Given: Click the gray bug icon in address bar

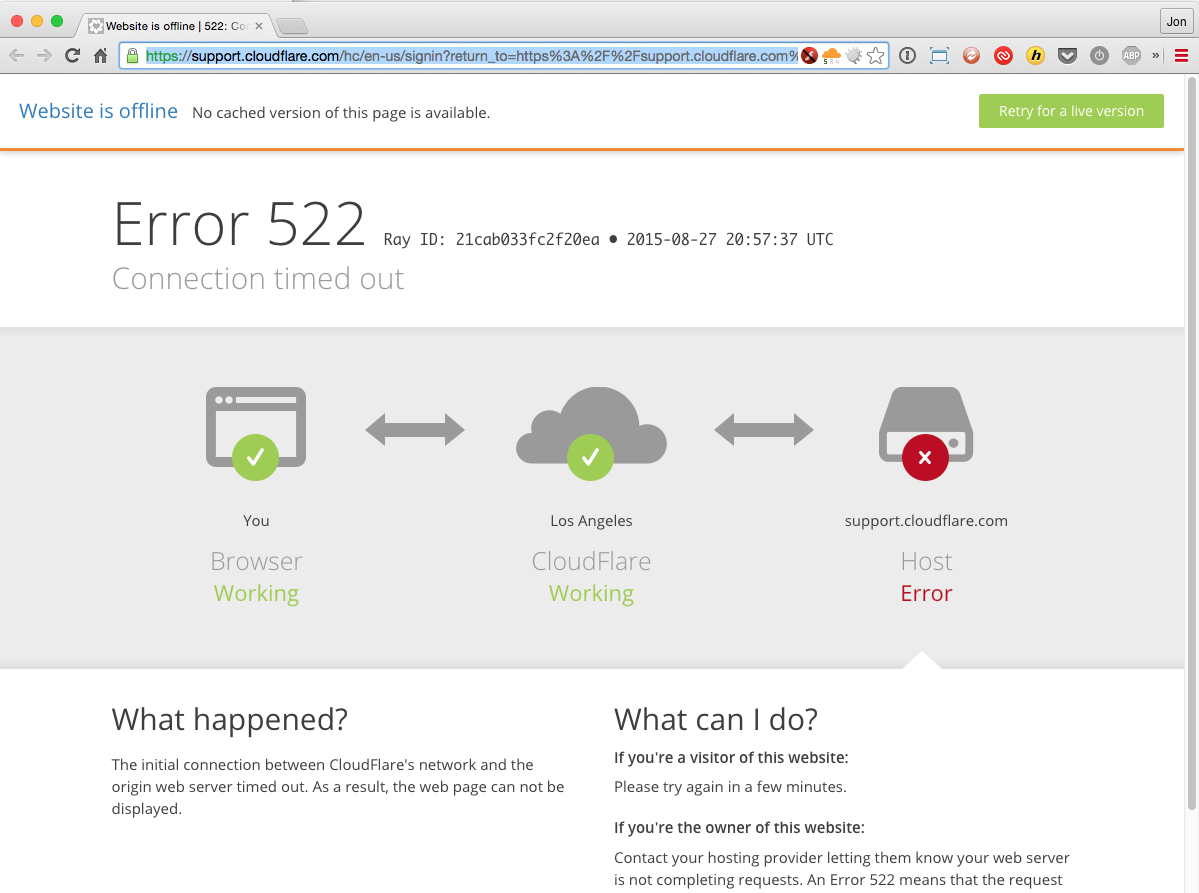Looking at the screenshot, I should [854, 56].
